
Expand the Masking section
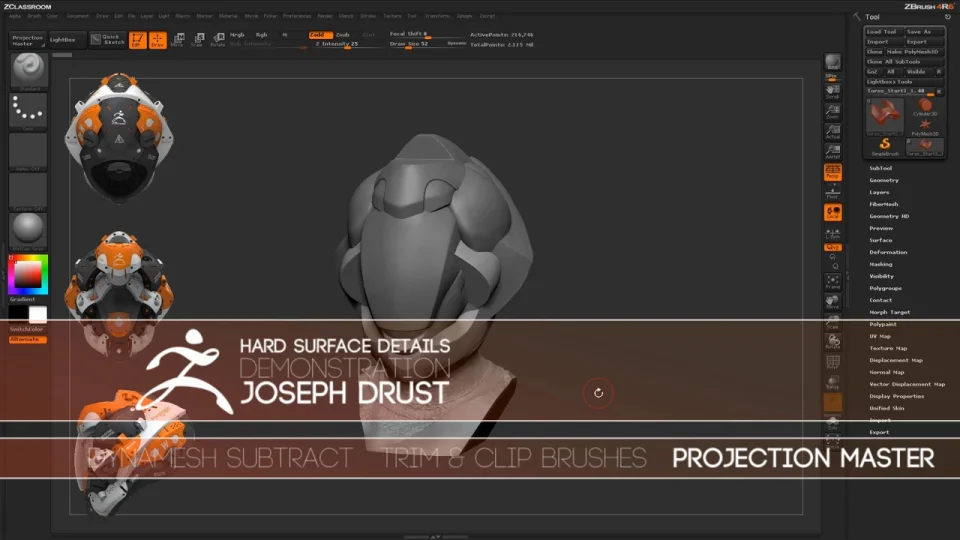point(880,264)
